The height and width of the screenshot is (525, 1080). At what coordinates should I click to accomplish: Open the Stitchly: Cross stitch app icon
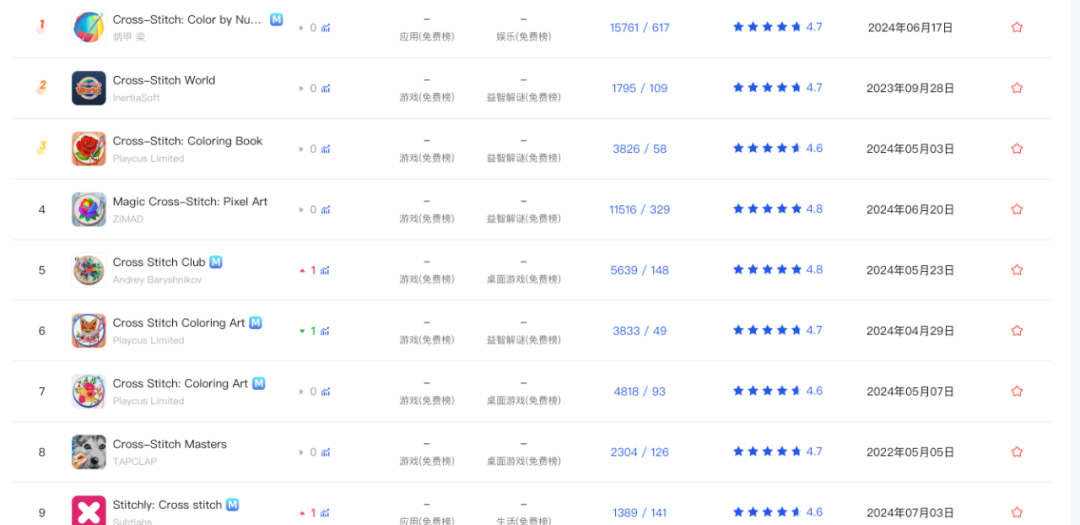point(89,511)
